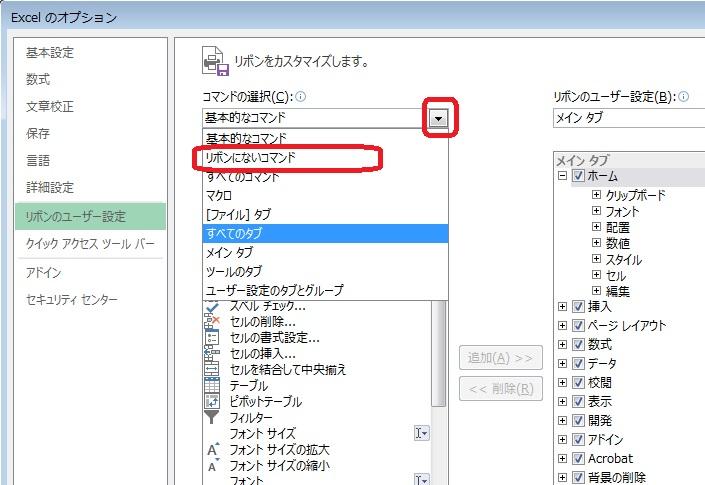
Task: Open the 詳細設定 options category
Action: pos(90,187)
